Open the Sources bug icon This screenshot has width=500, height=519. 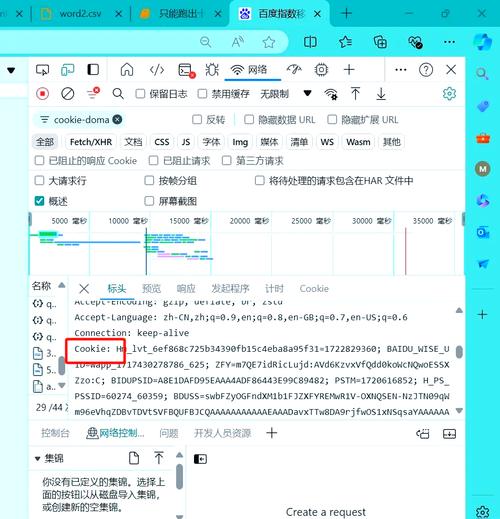(212, 70)
